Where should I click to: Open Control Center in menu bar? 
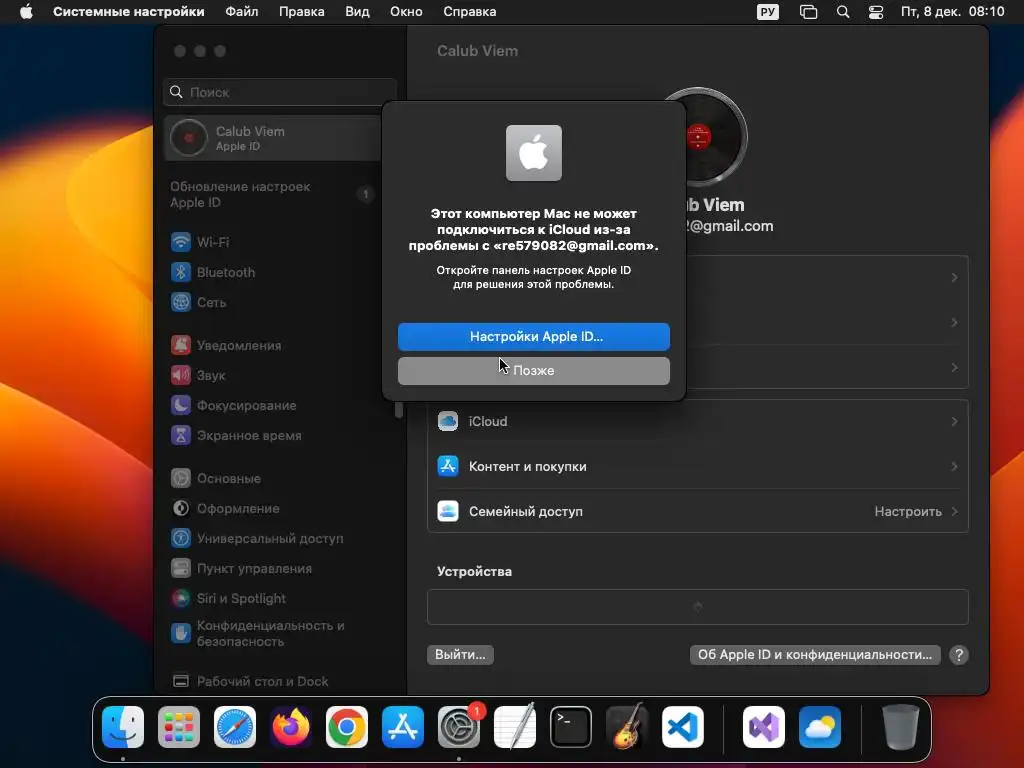click(x=876, y=12)
